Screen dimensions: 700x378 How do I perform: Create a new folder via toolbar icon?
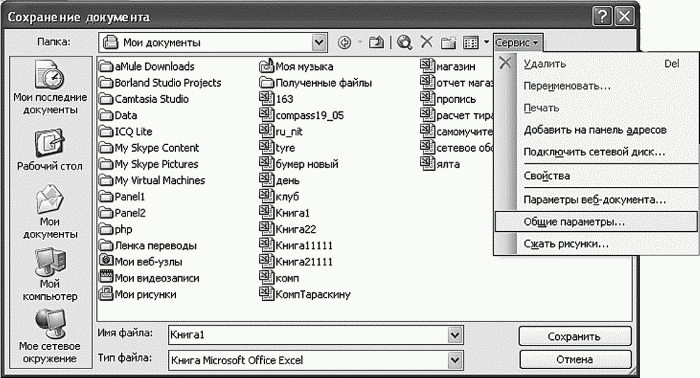click(x=448, y=42)
